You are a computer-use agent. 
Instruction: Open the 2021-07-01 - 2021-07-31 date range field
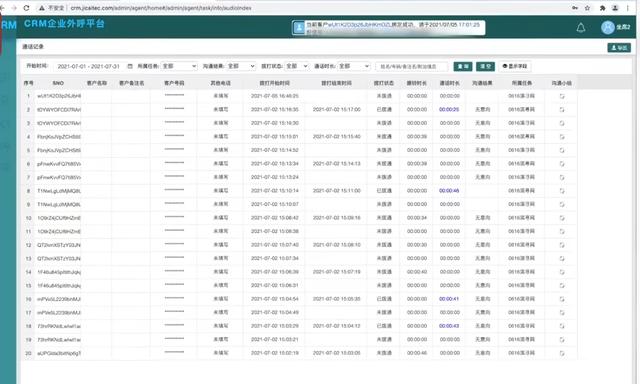pos(89,66)
